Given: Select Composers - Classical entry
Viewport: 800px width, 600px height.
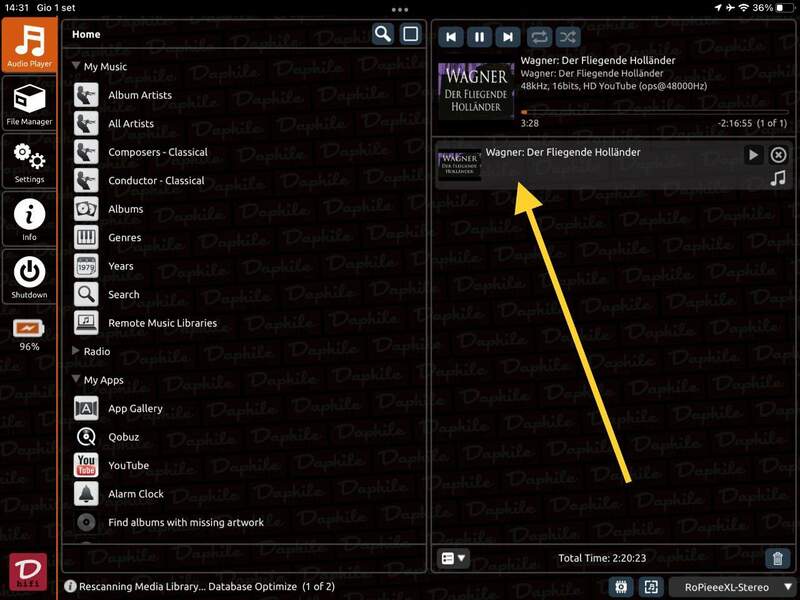Looking at the screenshot, I should 157,152.
